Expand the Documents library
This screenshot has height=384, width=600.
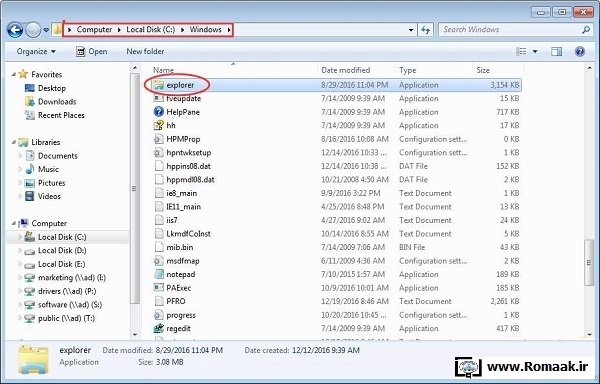pos(20,156)
